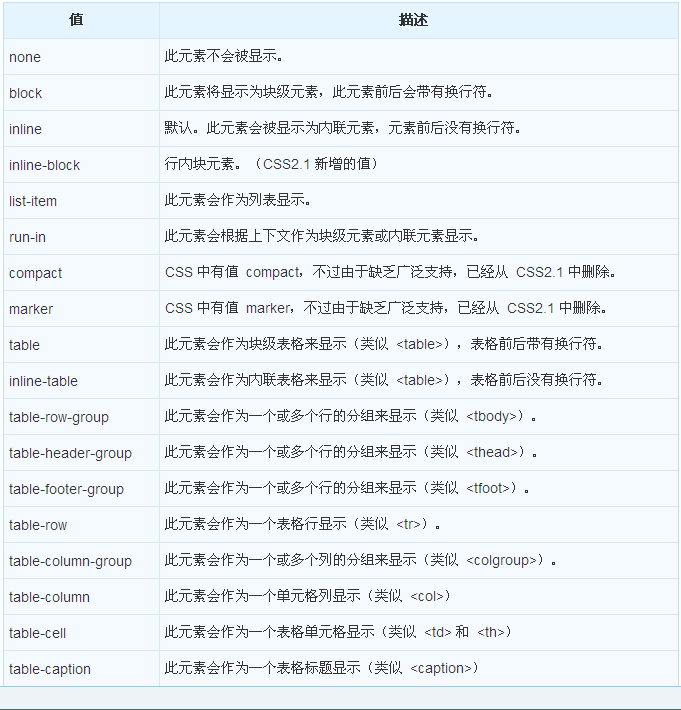Click the 'table-footer-group' value cell
681x710 pixels.
pos(66,489)
